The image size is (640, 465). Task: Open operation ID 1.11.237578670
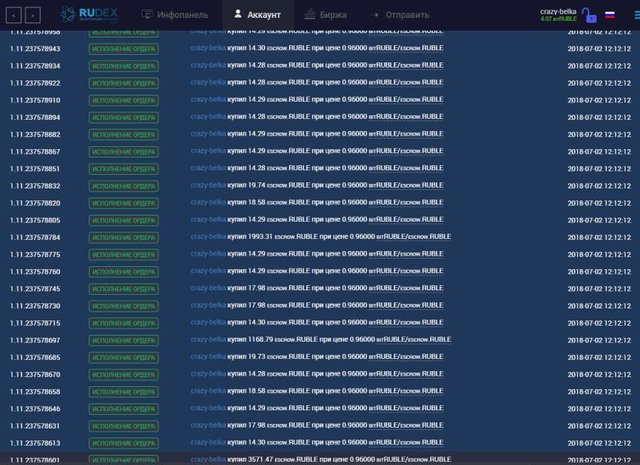(x=35, y=375)
